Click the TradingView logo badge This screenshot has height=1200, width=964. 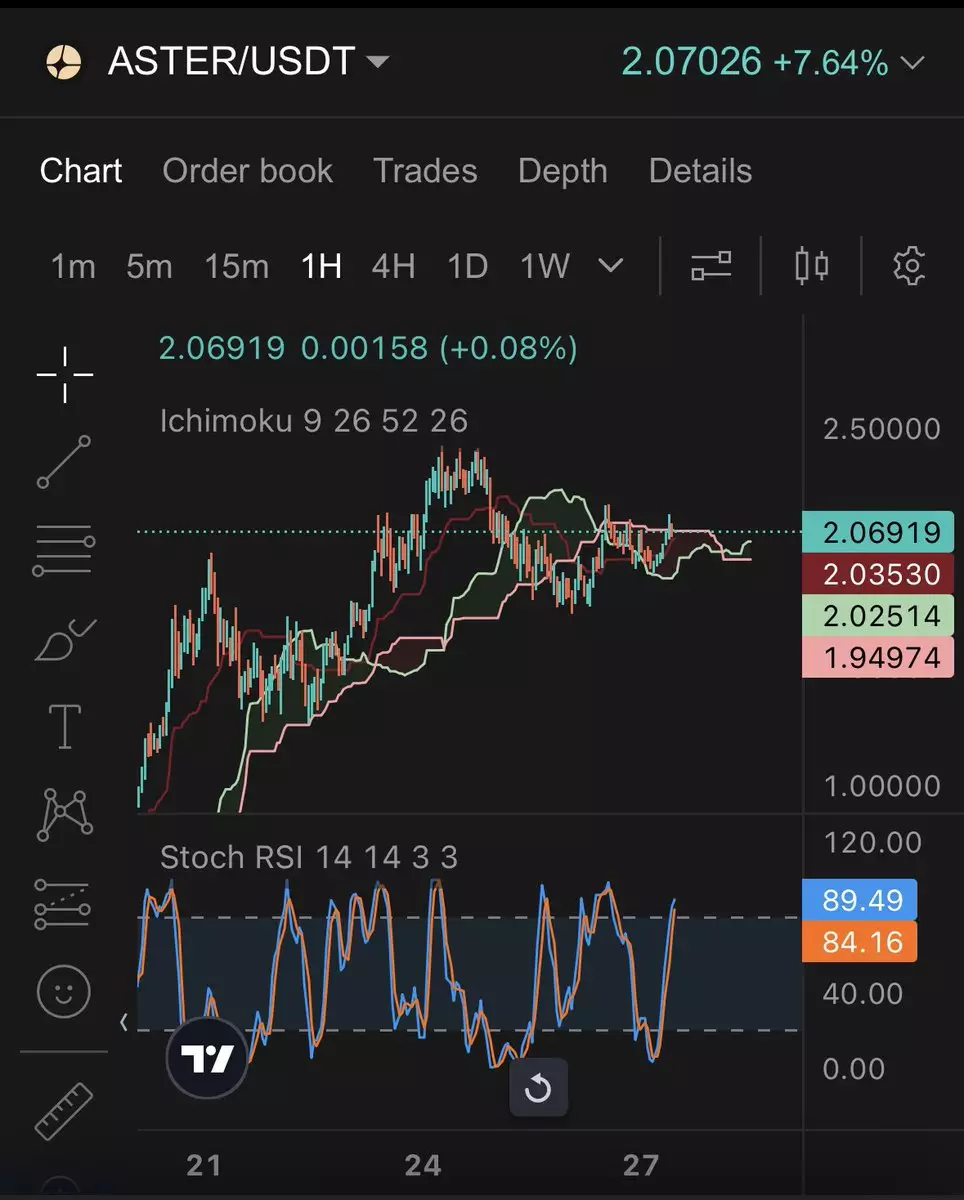207,1058
